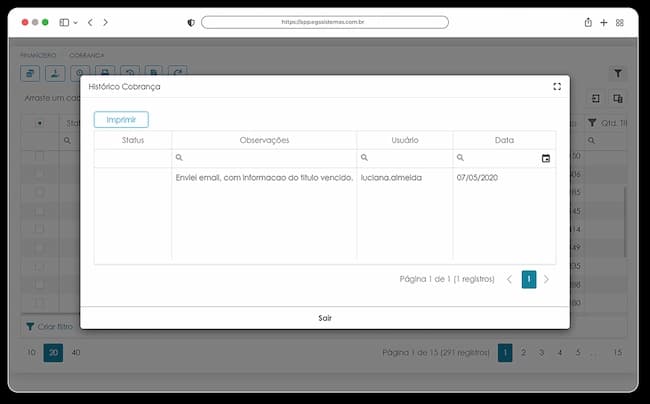Sort by the Status column header
This screenshot has height=404, width=650.
coord(133,140)
